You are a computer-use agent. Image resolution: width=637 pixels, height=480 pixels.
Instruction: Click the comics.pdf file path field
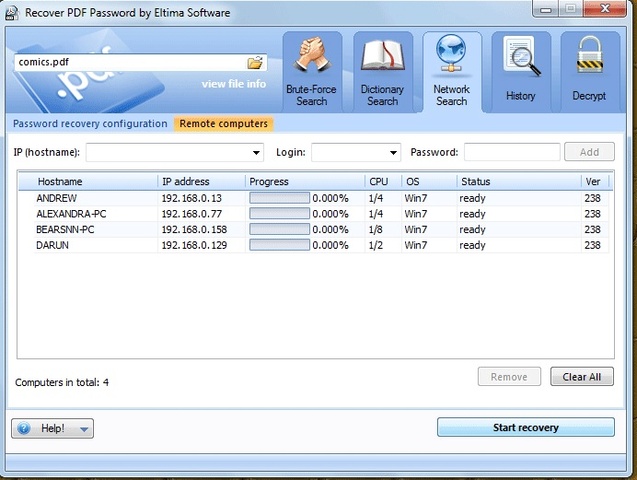click(141, 63)
